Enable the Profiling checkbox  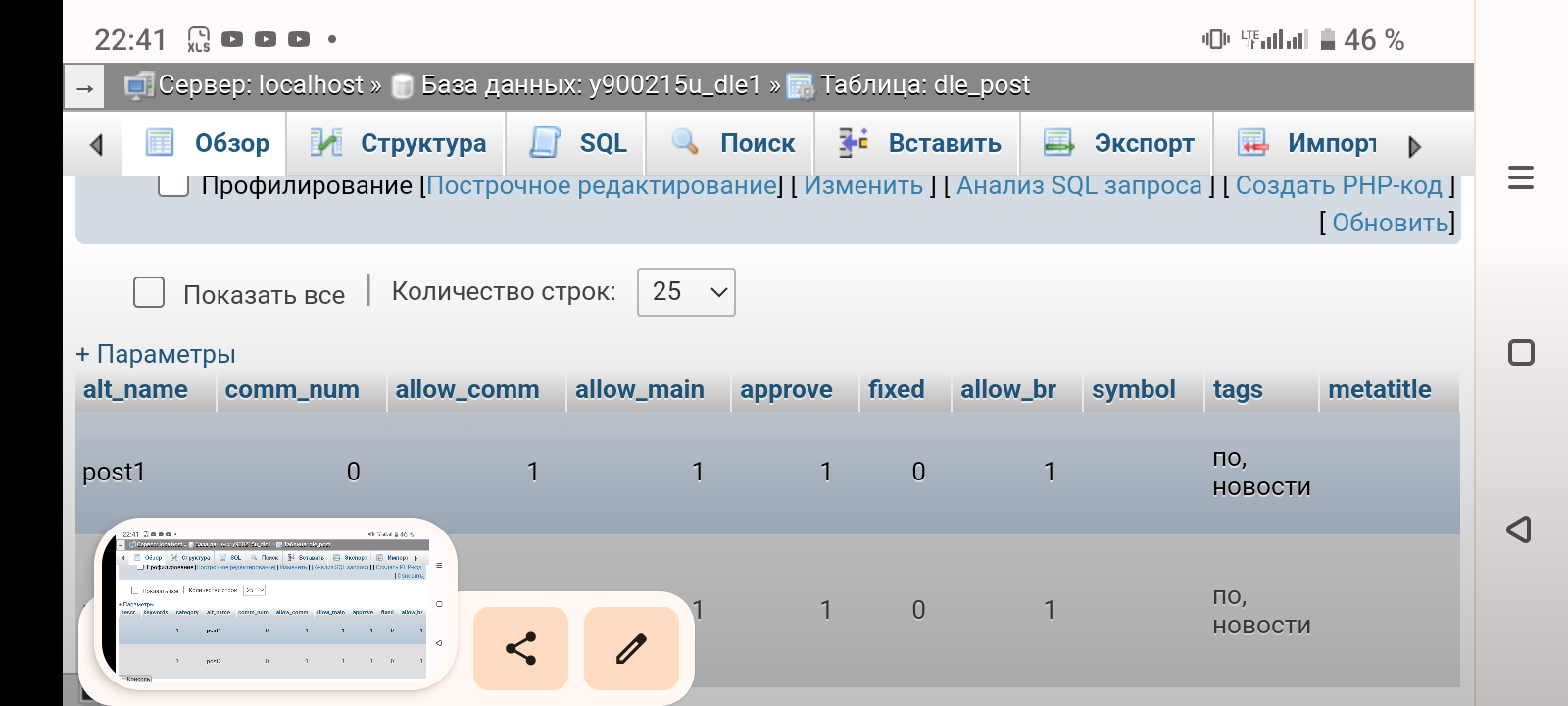point(173,185)
